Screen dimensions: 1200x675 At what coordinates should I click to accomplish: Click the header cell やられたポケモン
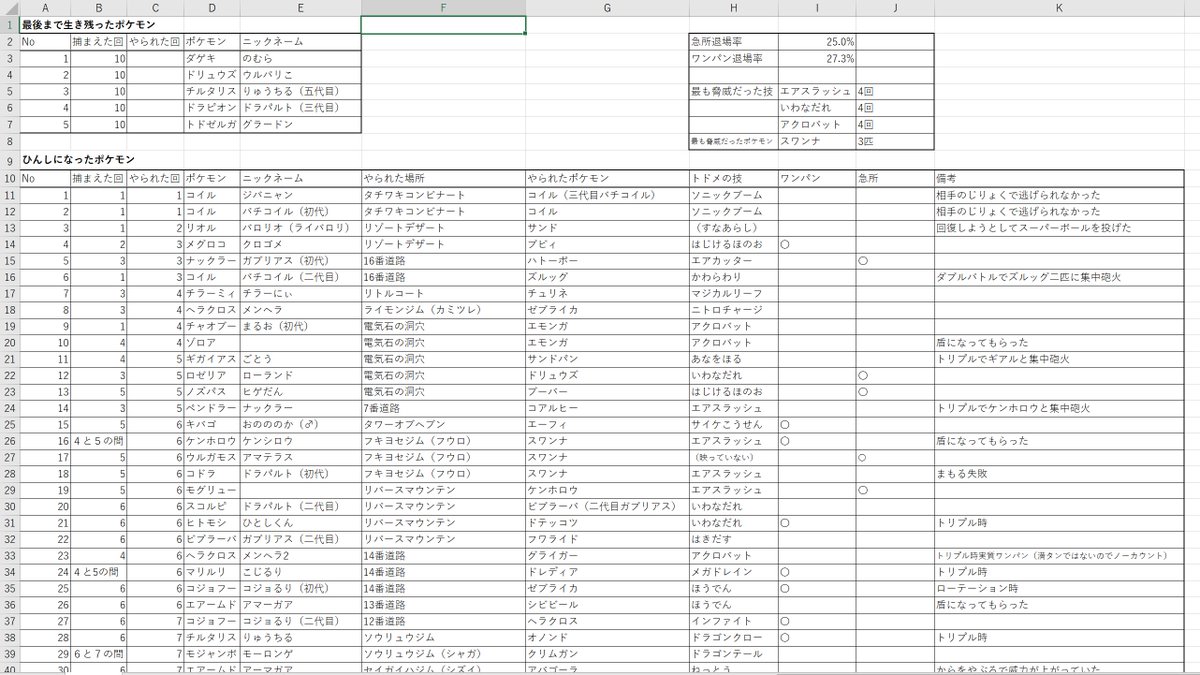click(607, 178)
